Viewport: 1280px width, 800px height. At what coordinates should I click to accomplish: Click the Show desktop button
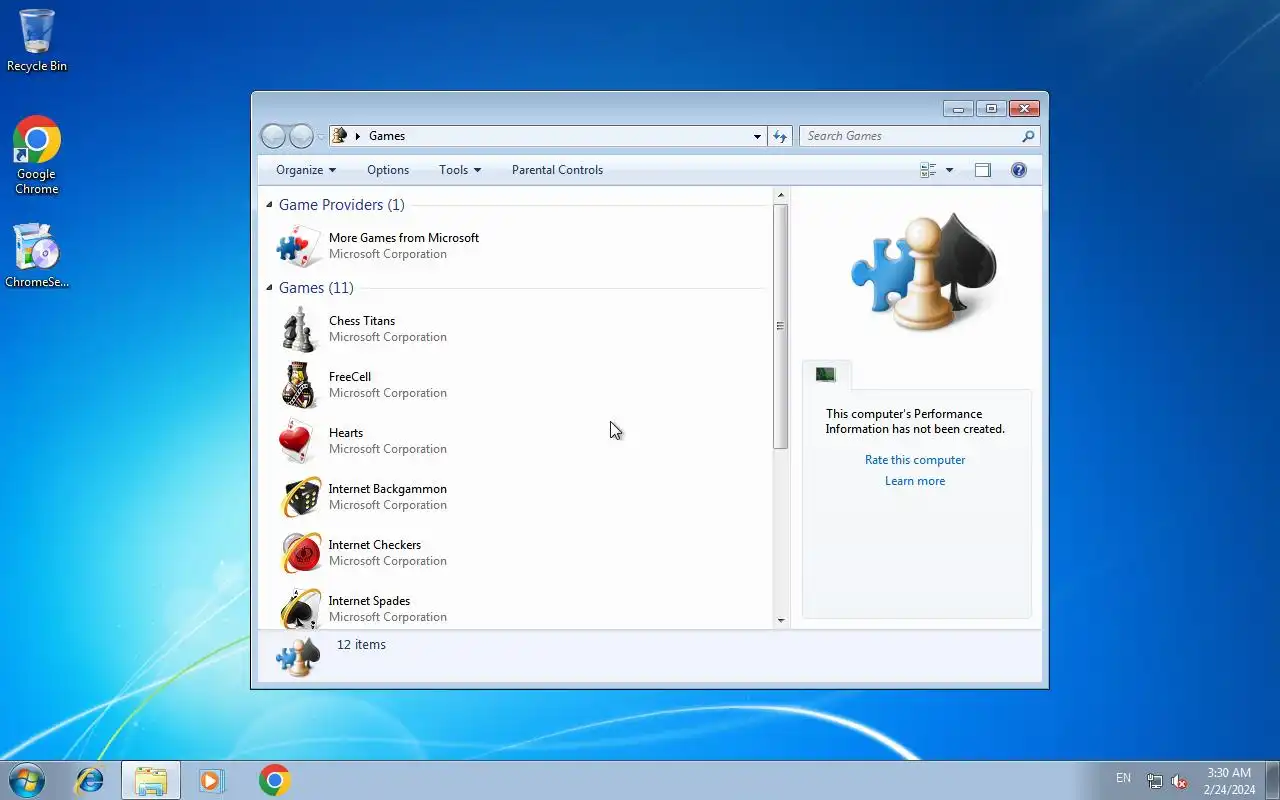pyautogui.click(x=1272, y=780)
